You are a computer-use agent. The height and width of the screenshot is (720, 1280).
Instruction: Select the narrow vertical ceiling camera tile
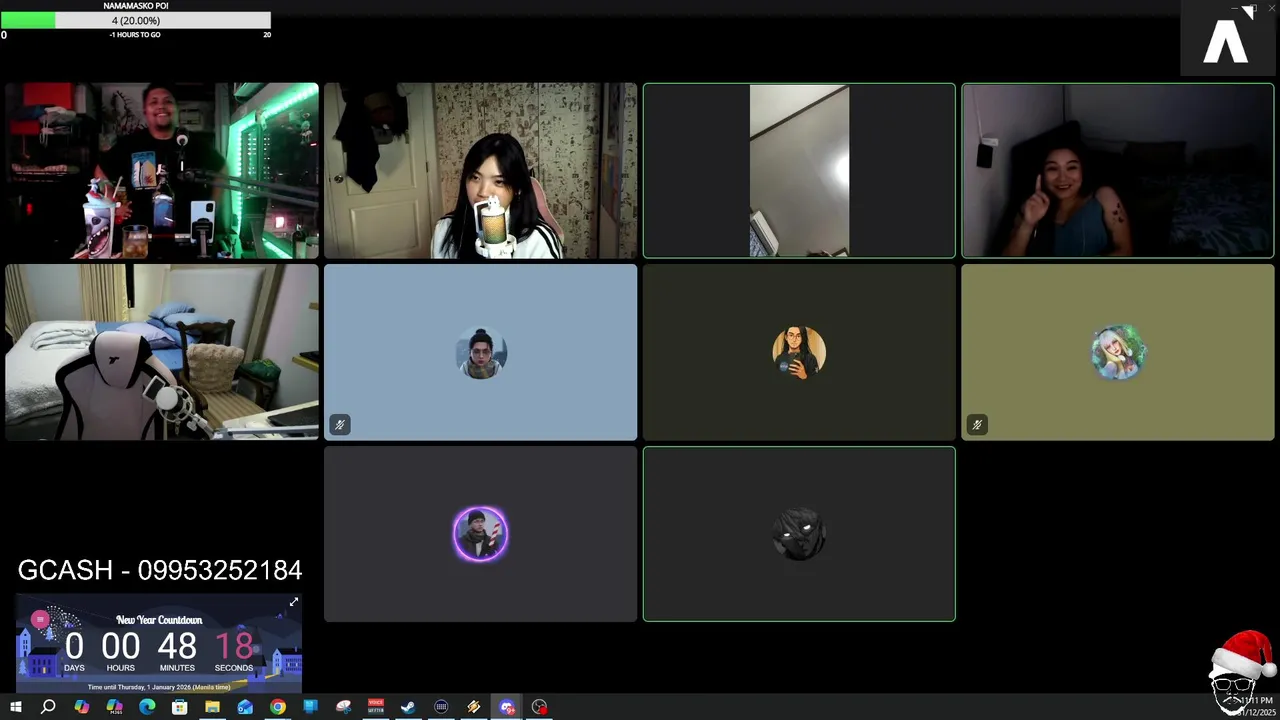pyautogui.click(x=799, y=171)
